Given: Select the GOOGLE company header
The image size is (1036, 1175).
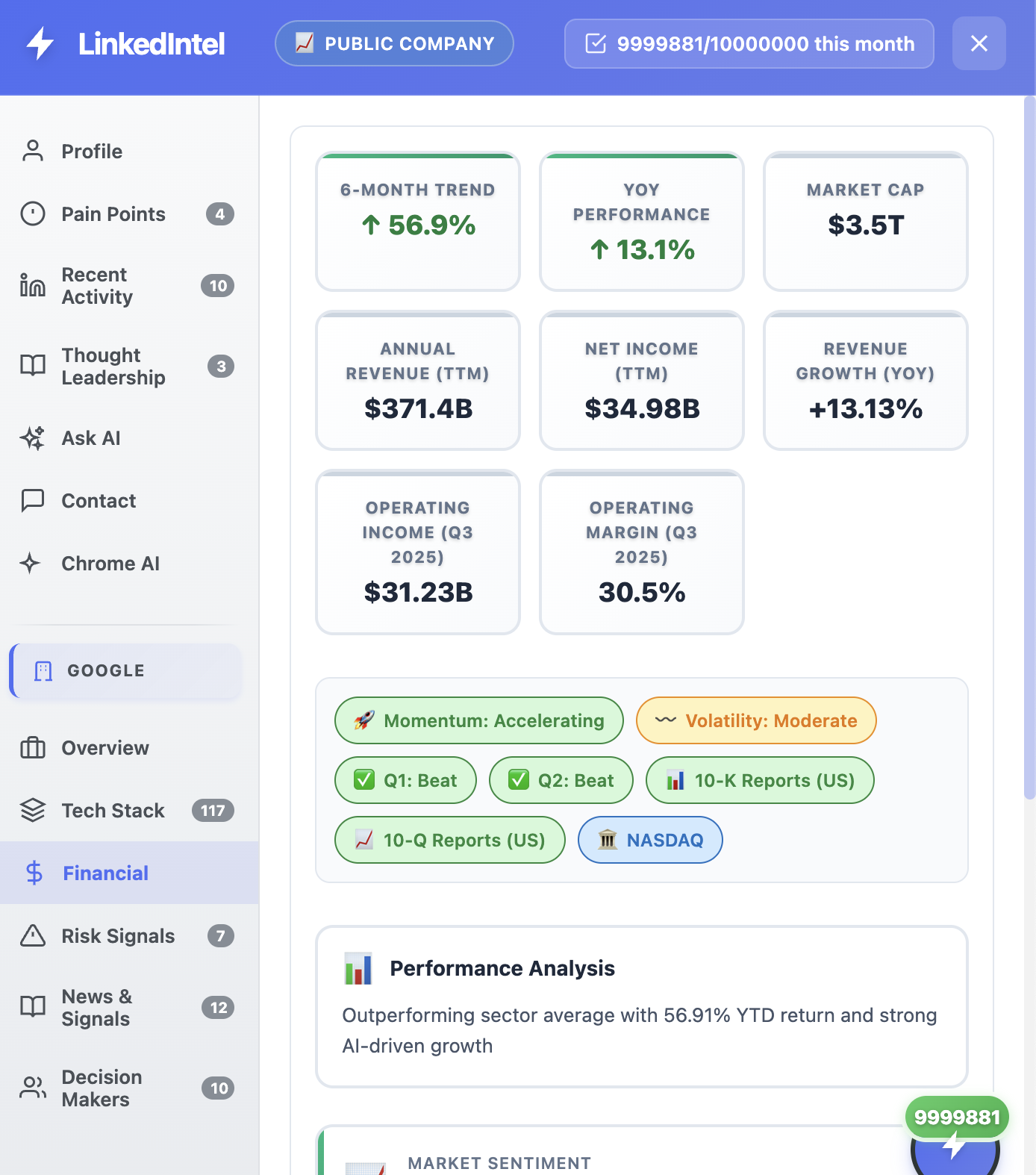Looking at the screenshot, I should click(x=125, y=671).
